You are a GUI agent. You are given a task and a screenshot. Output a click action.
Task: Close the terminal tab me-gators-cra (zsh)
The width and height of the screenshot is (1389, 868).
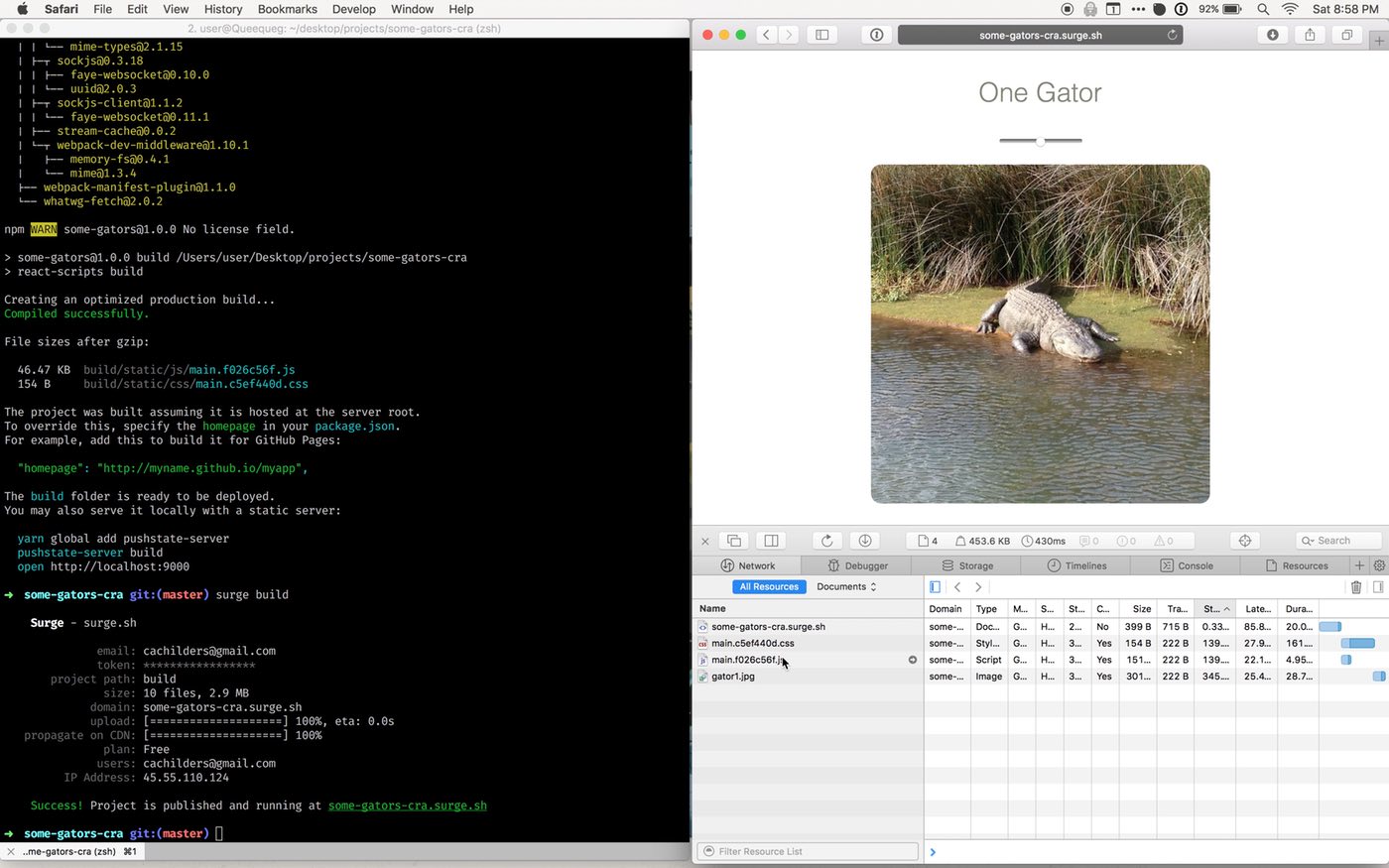[x=11, y=851]
